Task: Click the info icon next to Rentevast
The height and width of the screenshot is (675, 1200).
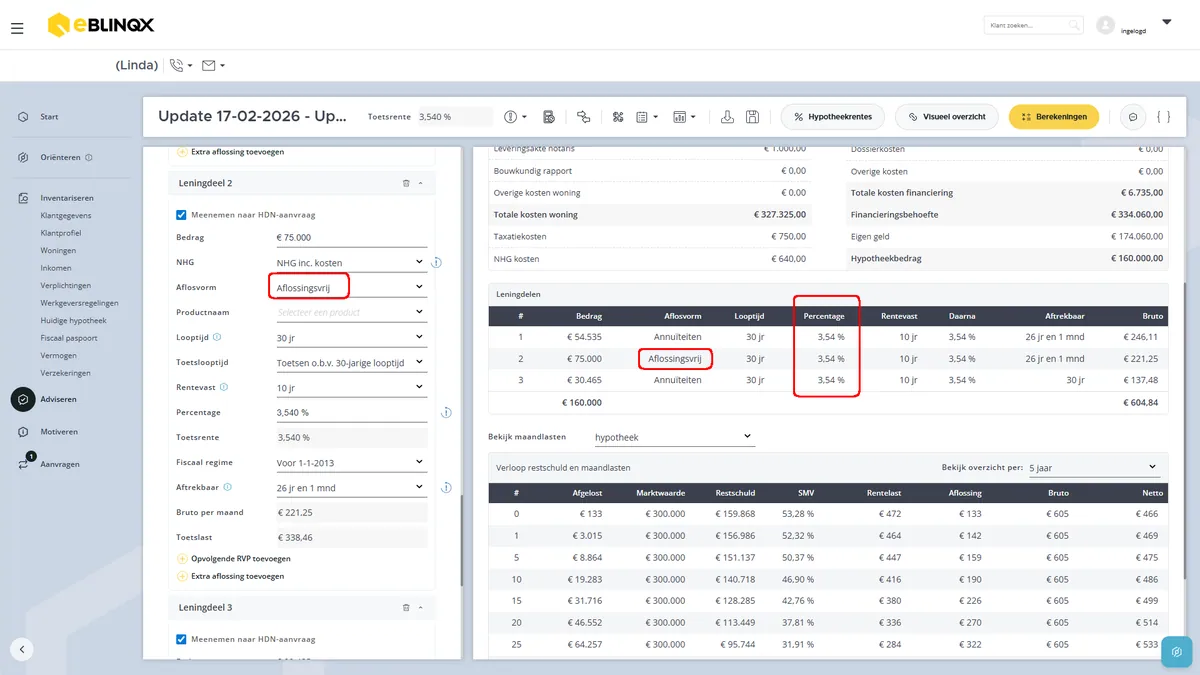Action: (x=223, y=387)
